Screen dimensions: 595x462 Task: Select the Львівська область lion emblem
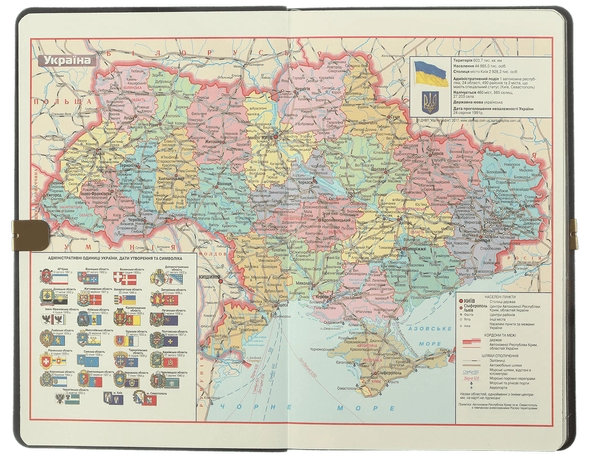[47, 339]
